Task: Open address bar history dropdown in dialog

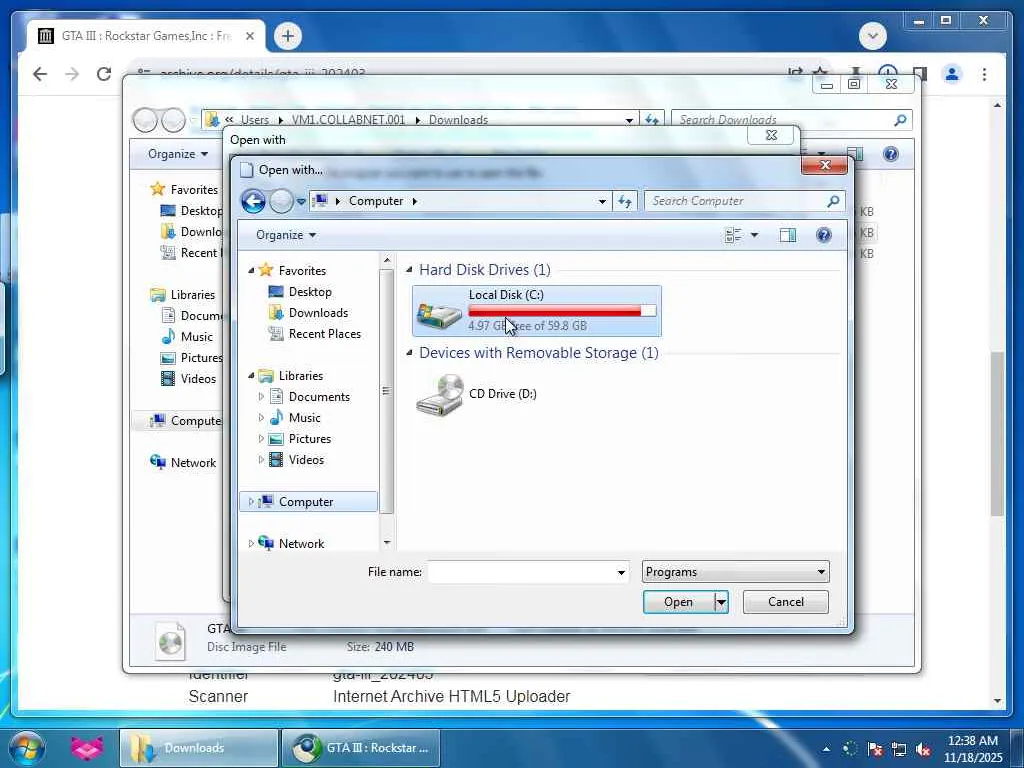Action: click(602, 201)
